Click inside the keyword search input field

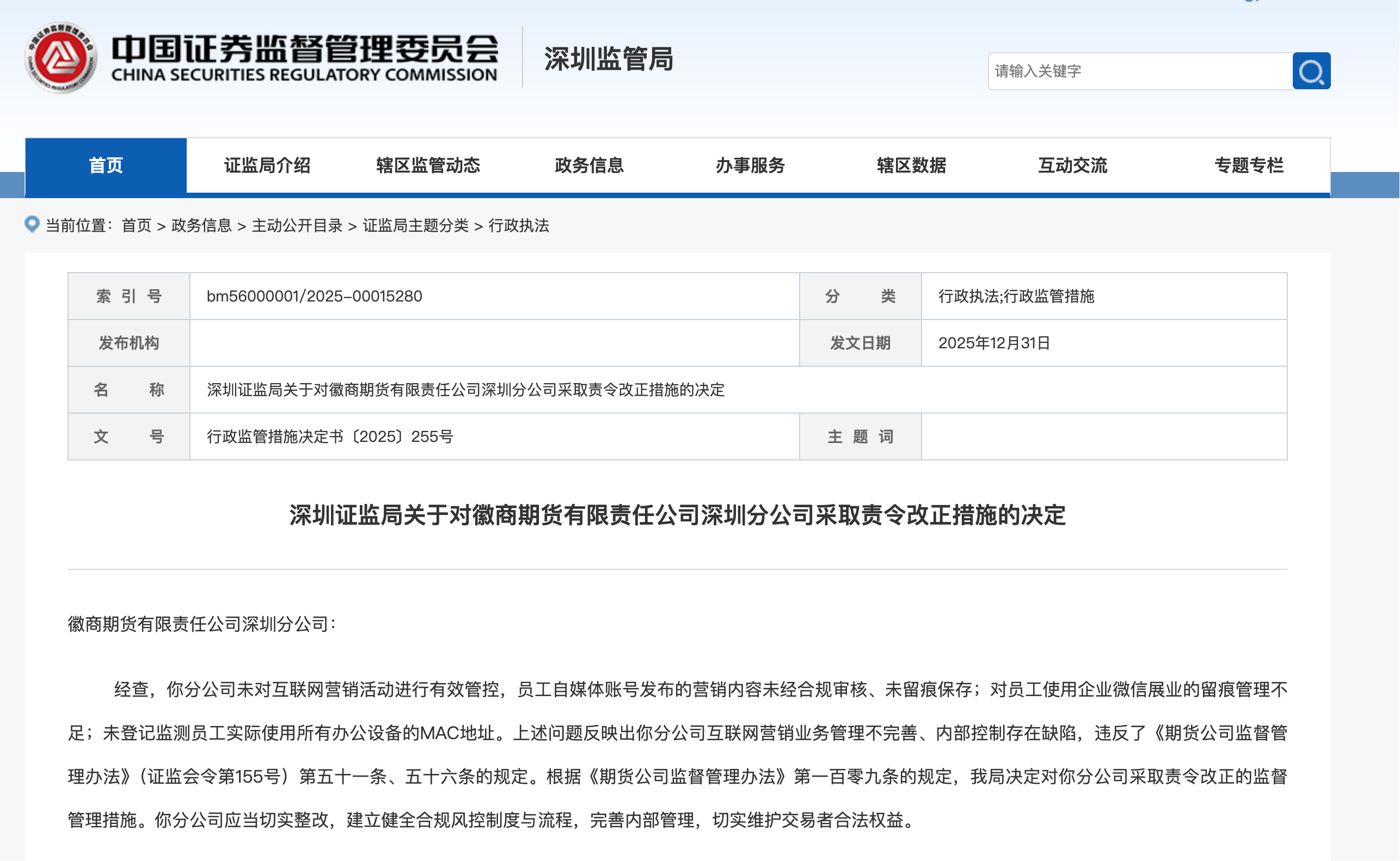pos(1139,71)
